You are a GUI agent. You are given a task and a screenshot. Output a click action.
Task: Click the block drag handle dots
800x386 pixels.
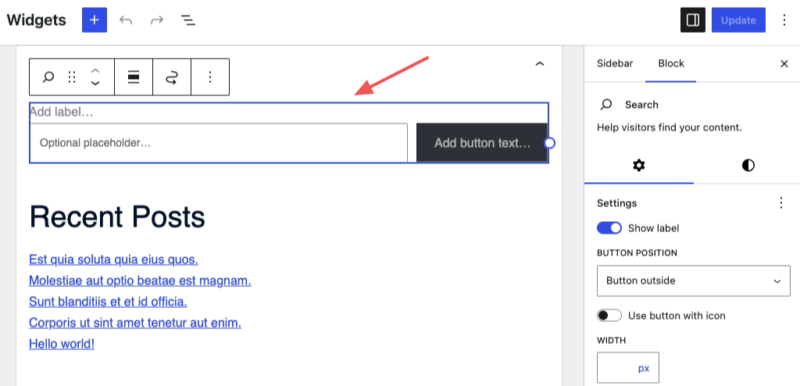(x=72, y=77)
